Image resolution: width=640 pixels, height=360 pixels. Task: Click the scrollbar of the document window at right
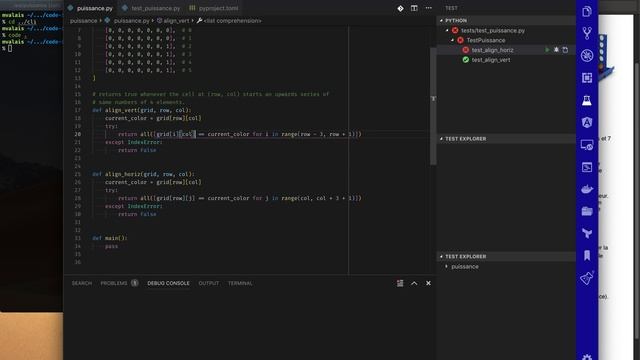(x=637, y=200)
